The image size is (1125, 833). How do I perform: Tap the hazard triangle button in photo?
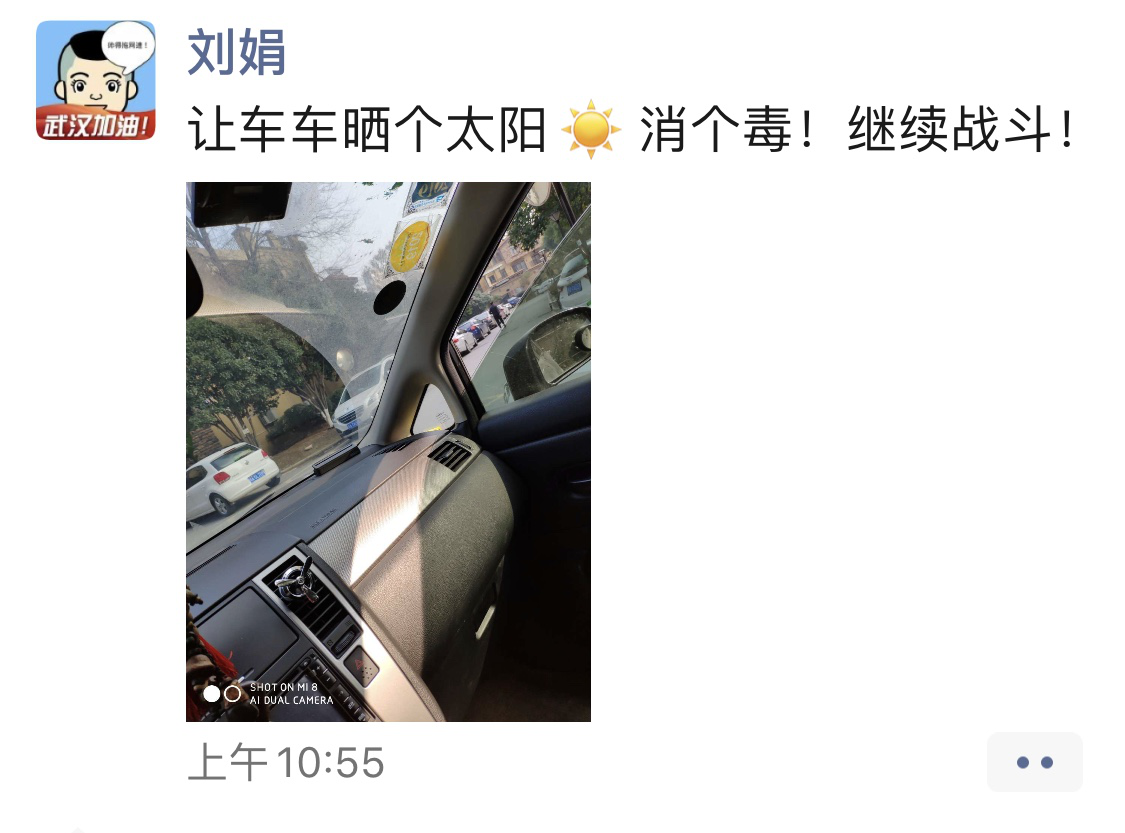pos(362,667)
